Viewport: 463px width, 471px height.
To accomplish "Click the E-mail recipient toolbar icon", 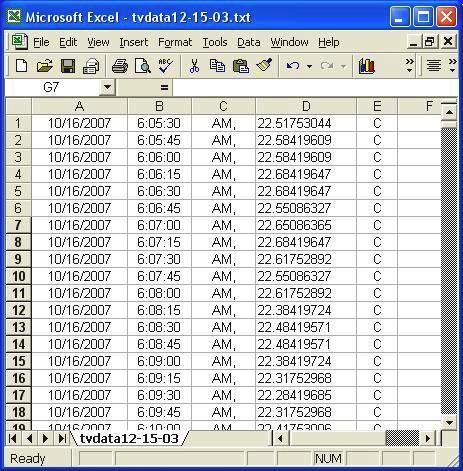I will point(91,66).
